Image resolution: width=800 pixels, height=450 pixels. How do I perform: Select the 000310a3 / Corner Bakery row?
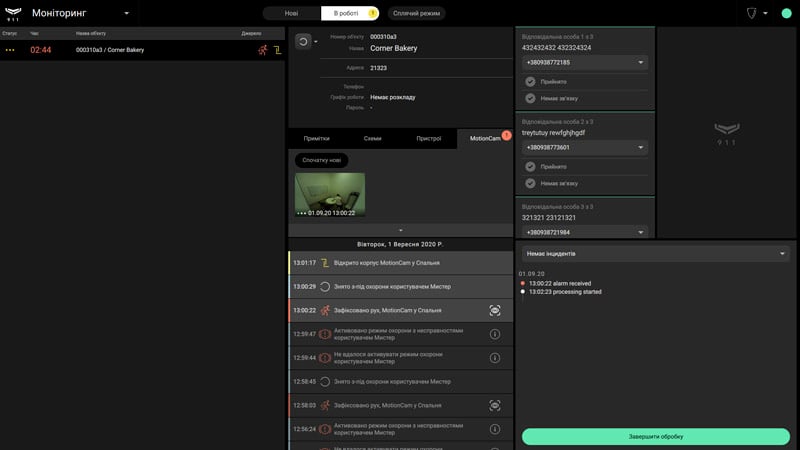[142, 50]
